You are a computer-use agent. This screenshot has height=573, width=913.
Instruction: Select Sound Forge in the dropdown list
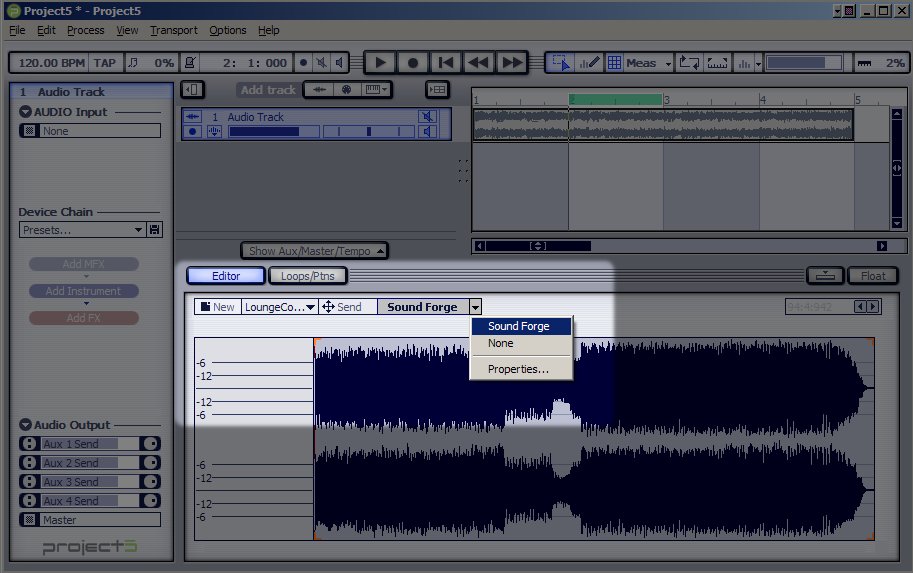click(521, 326)
